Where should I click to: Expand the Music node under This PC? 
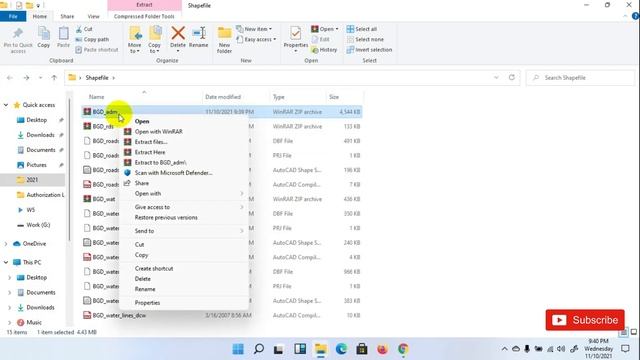tap(9, 322)
